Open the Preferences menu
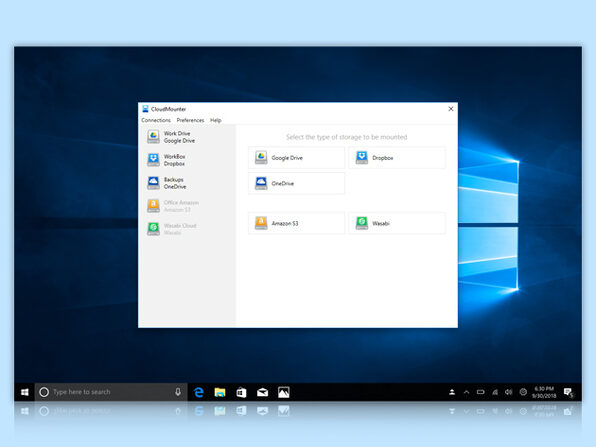 pos(190,120)
